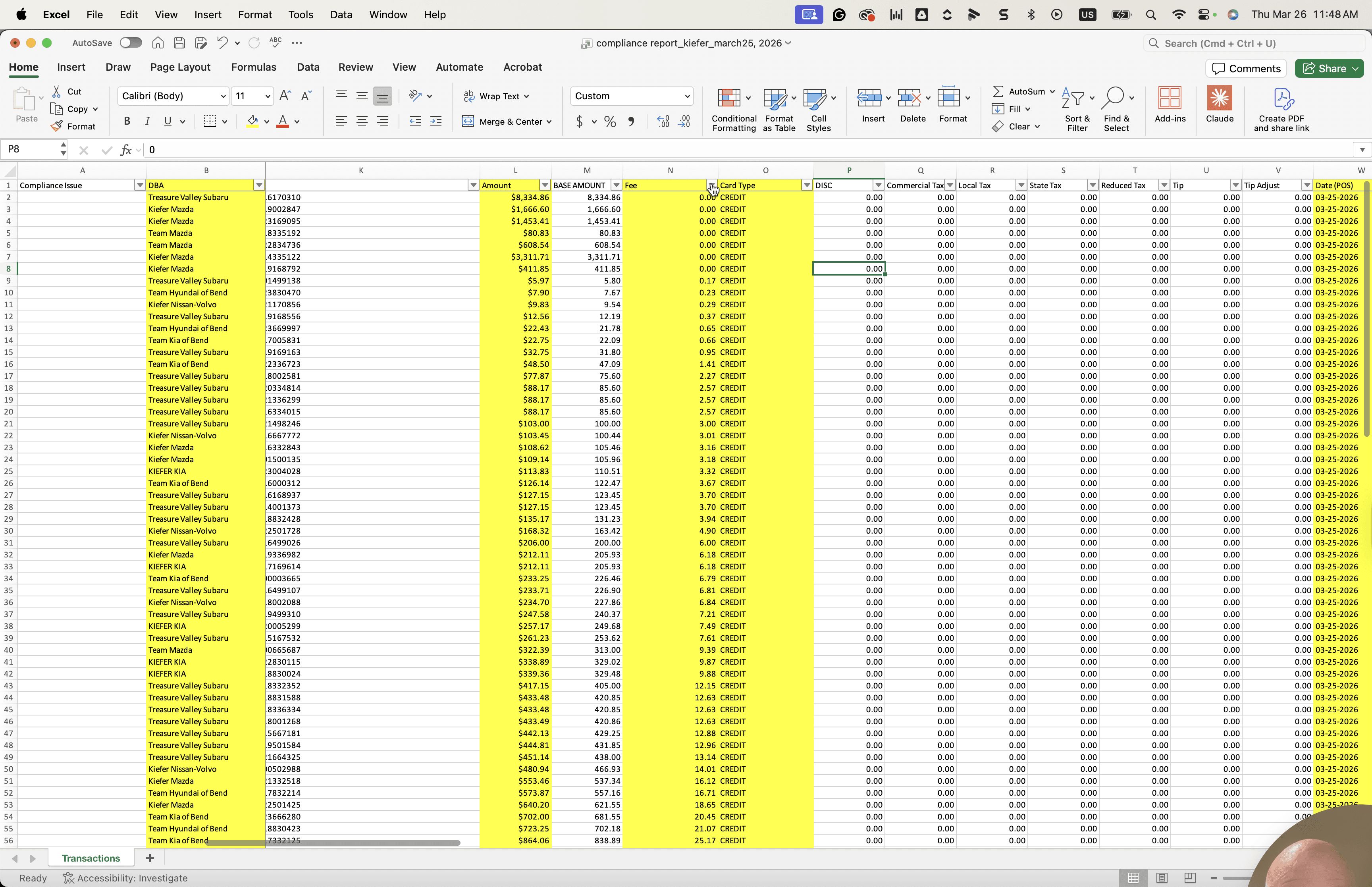The width and height of the screenshot is (1372, 887).
Task: Click the Percent Style icon
Action: (610, 121)
